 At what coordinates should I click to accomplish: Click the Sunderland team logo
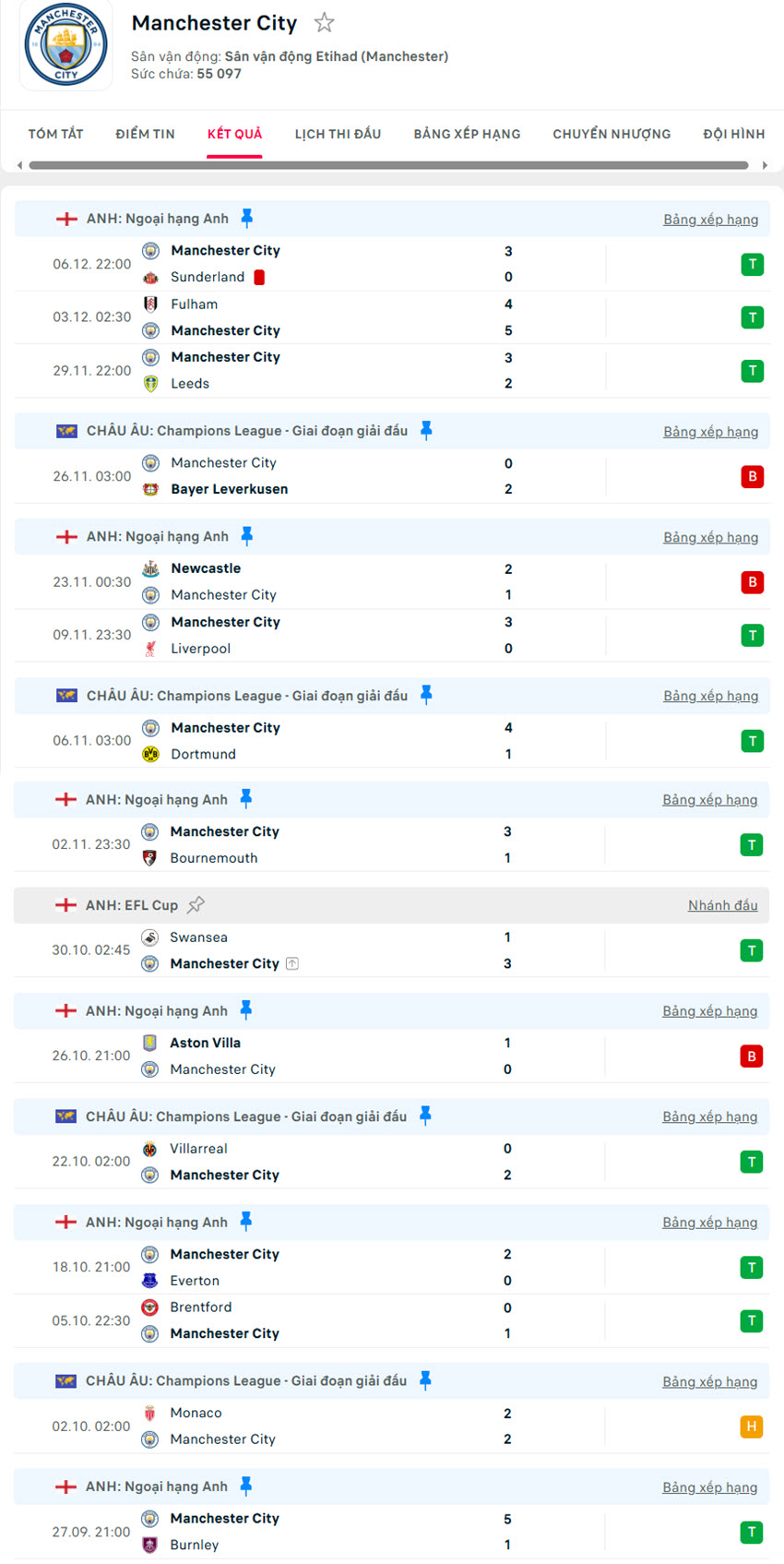pyautogui.click(x=150, y=277)
